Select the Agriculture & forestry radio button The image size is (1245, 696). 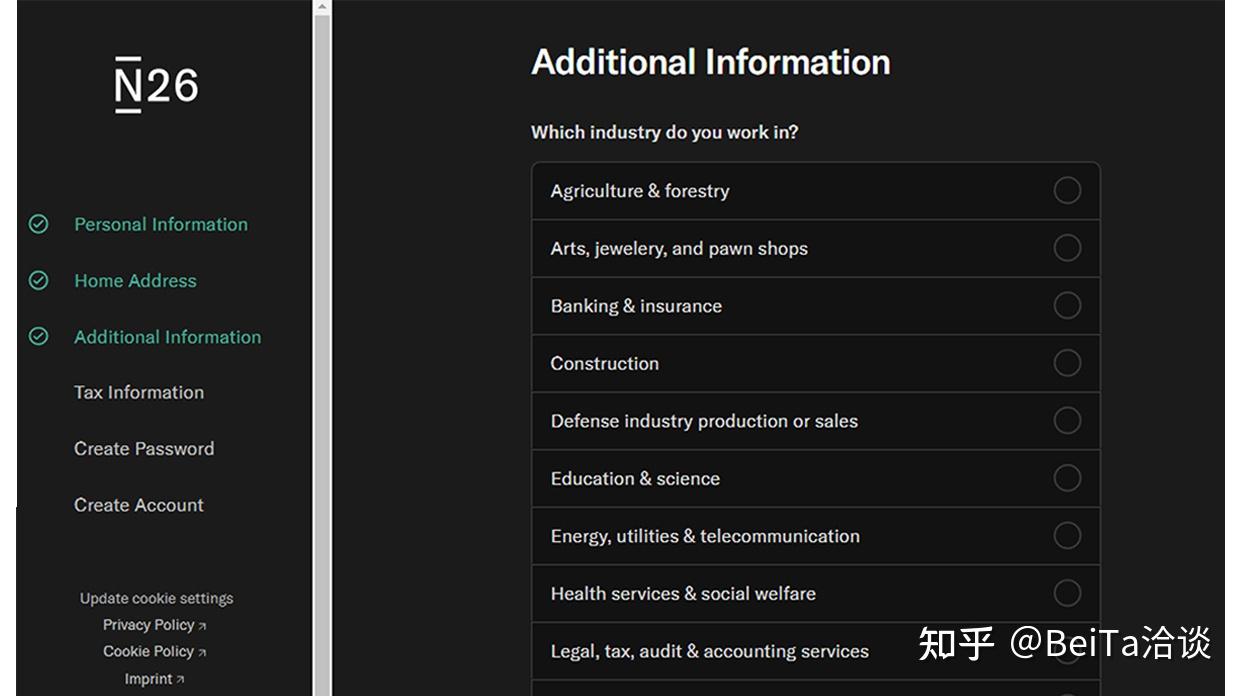click(x=1066, y=189)
